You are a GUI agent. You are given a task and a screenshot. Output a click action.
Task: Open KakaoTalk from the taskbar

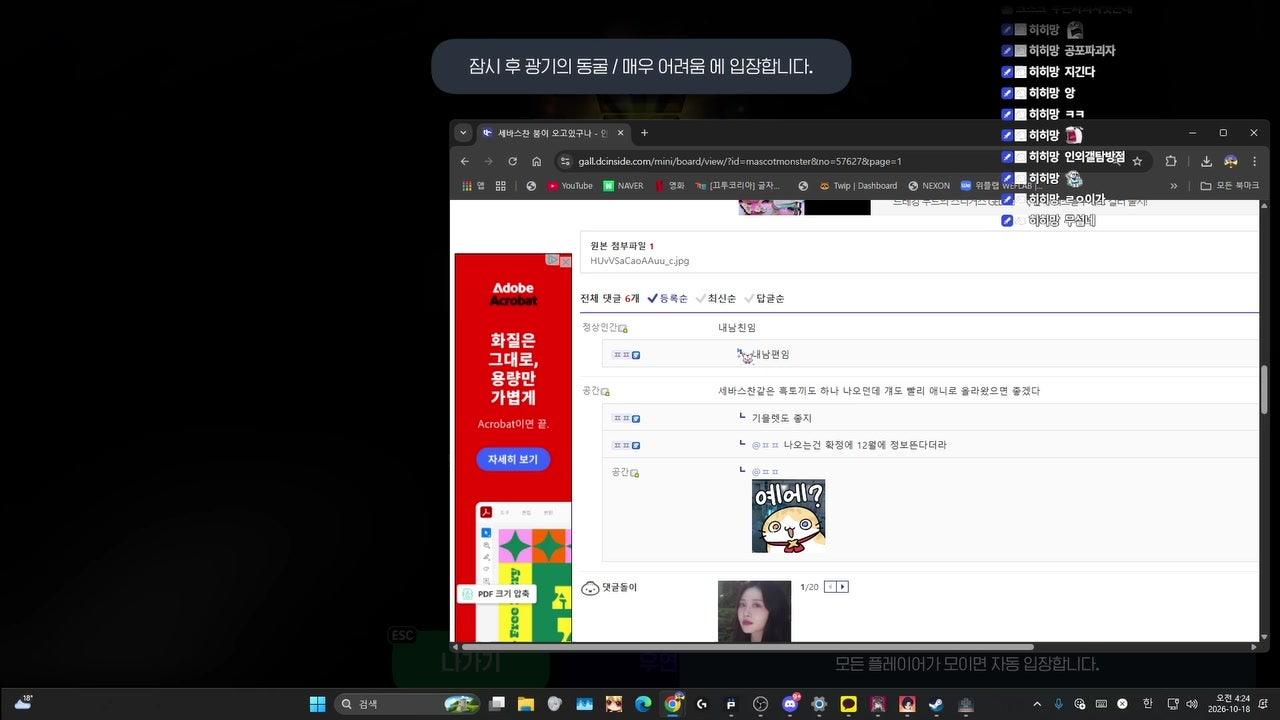pos(848,704)
